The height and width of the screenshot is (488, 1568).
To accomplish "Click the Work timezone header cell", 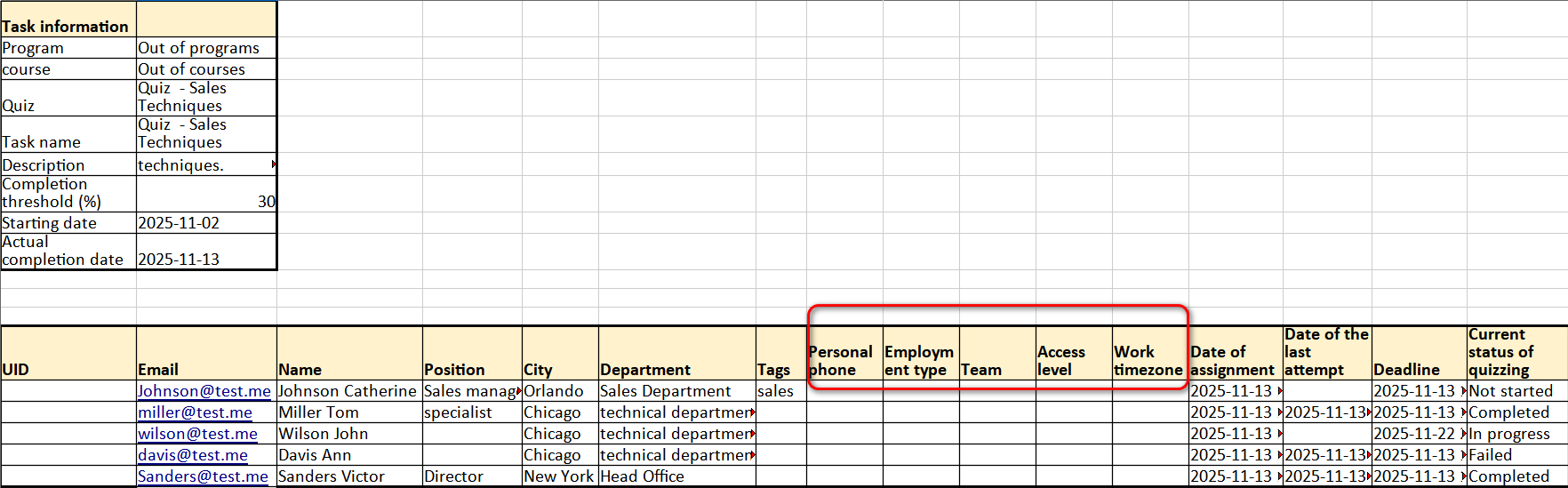I will pos(1148,361).
